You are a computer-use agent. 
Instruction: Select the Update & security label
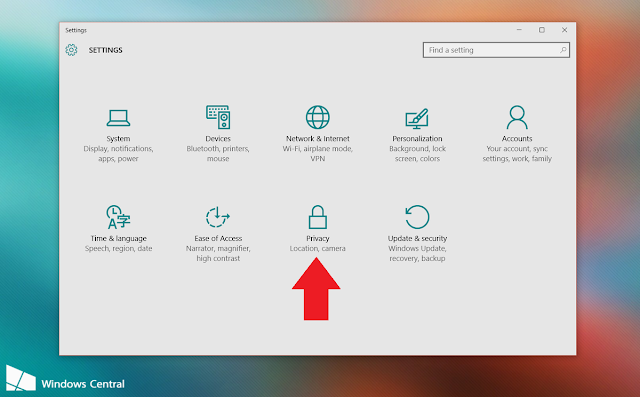click(417, 238)
